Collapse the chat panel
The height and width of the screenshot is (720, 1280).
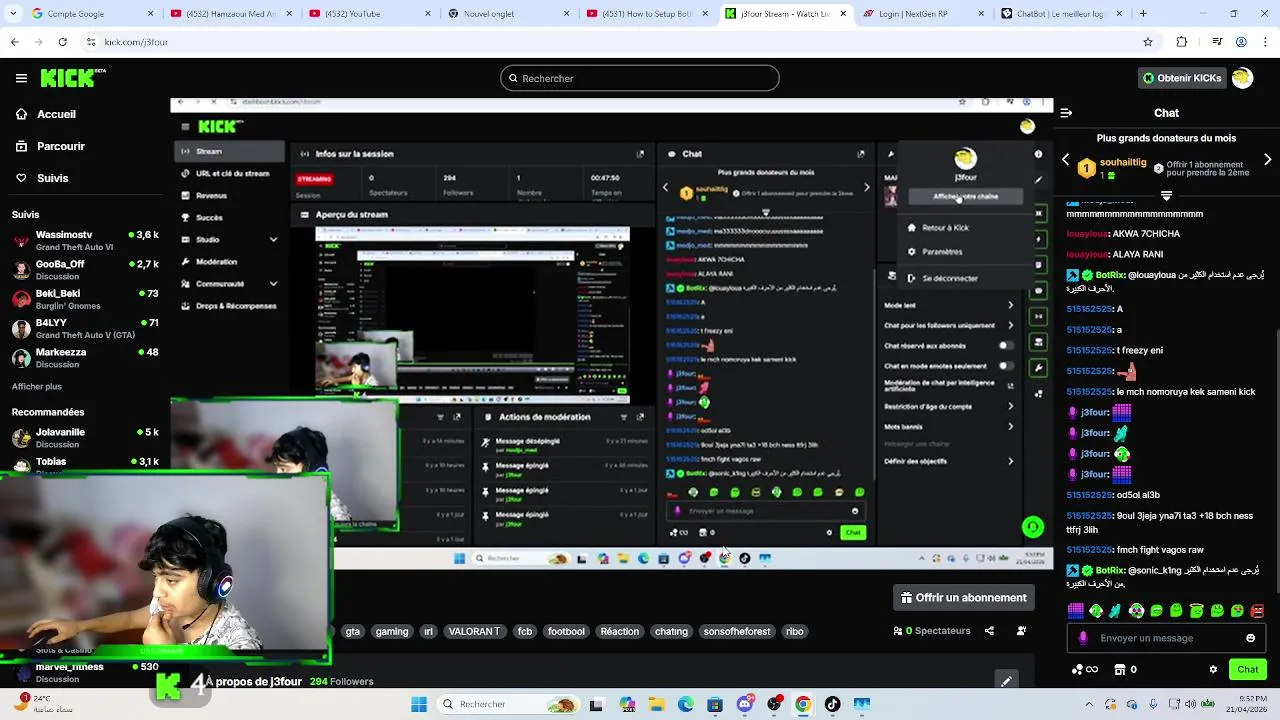pyautogui.click(x=1066, y=113)
